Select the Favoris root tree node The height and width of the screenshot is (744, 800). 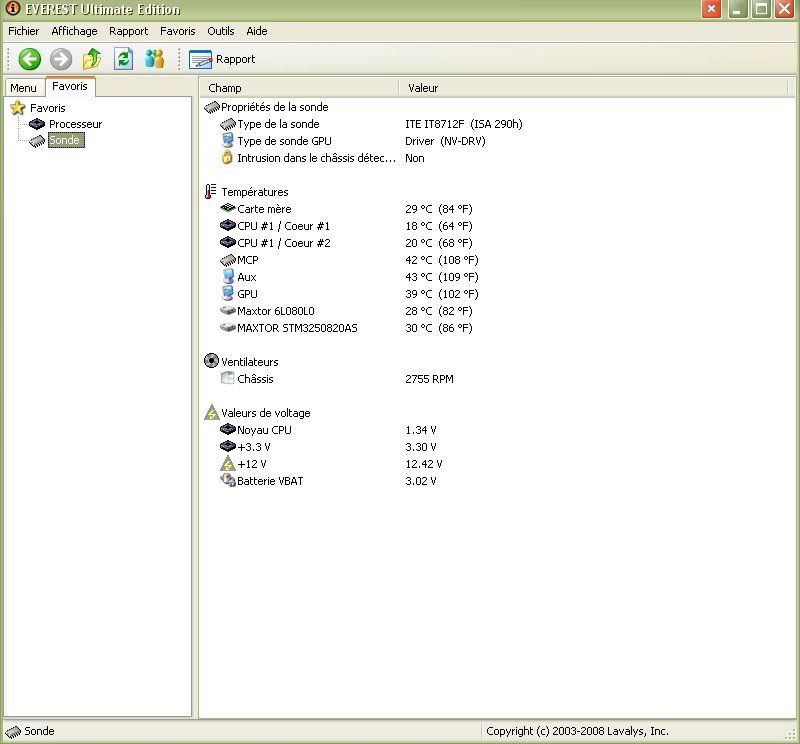coord(47,107)
